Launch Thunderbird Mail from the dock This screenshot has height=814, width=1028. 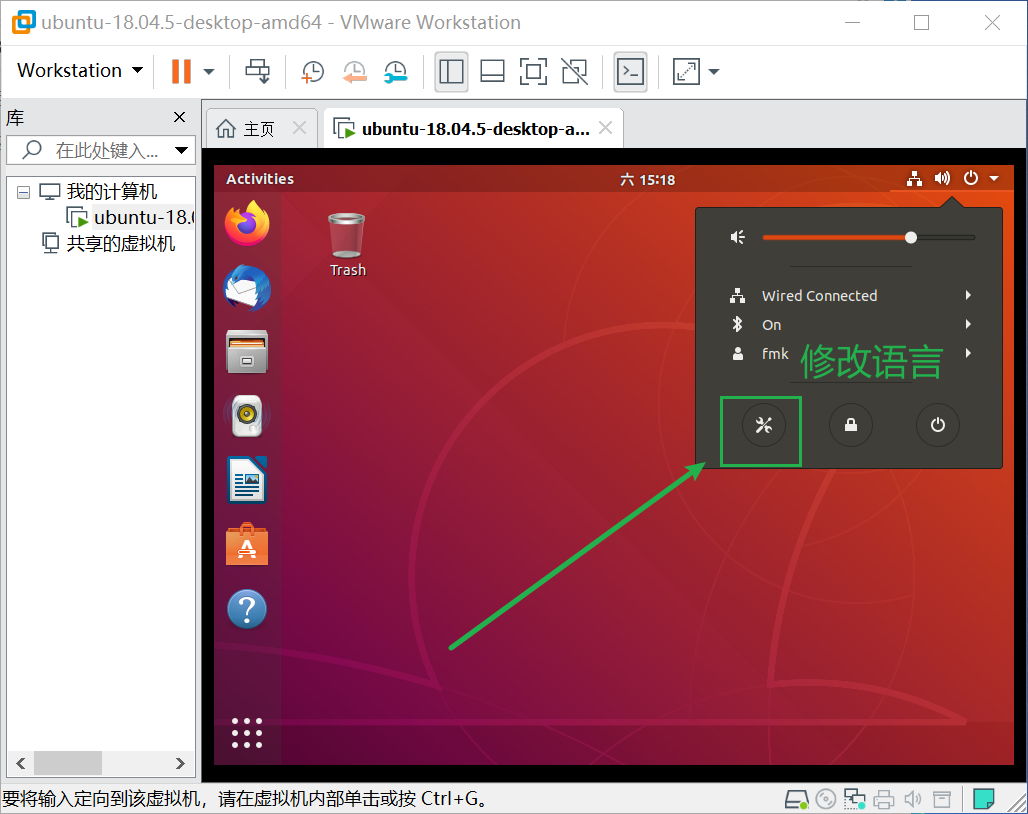(247, 288)
